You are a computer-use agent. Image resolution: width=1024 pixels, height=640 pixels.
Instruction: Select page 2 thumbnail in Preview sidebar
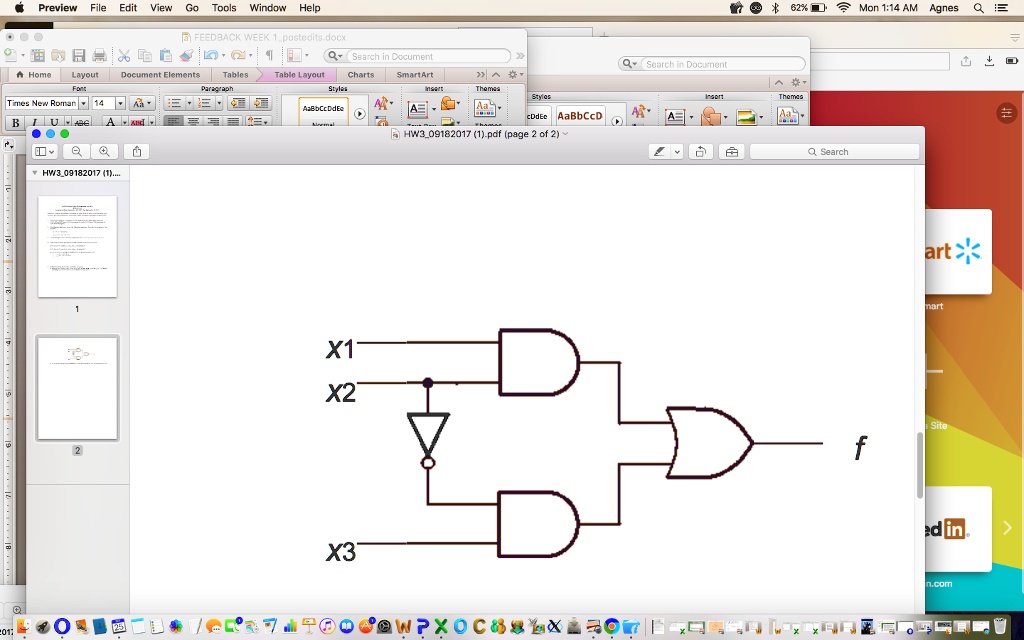(77, 388)
